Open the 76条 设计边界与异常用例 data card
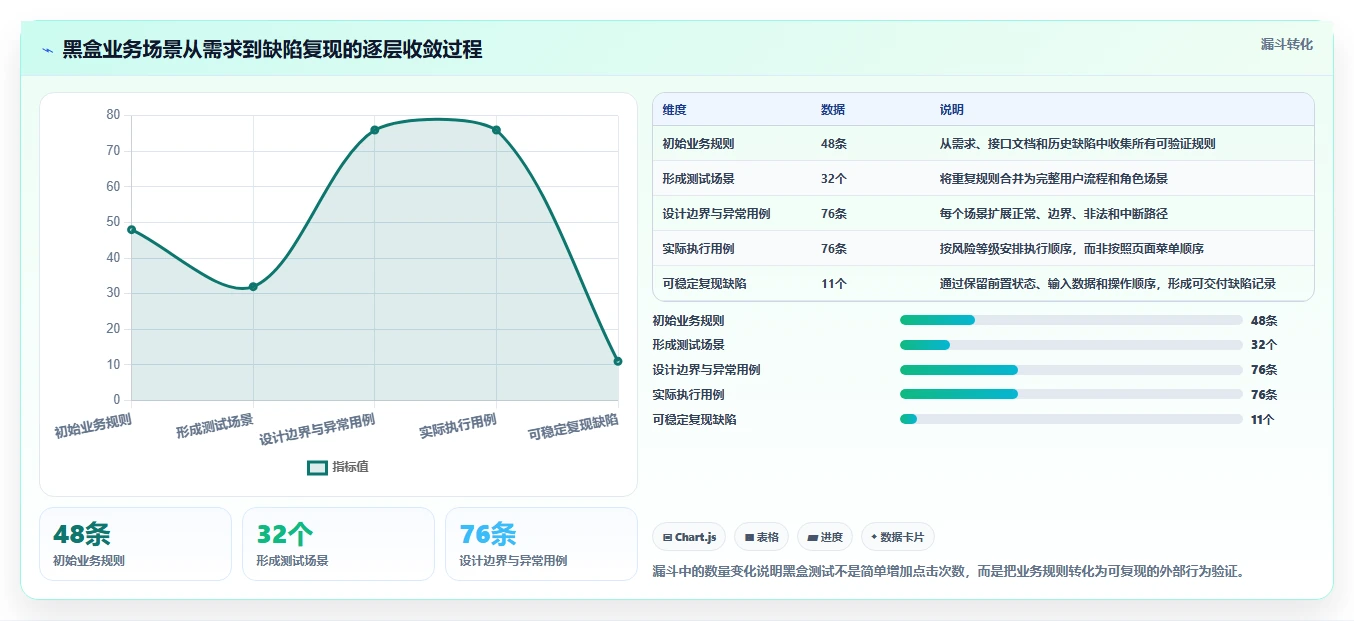The height and width of the screenshot is (621, 1354). tap(541, 544)
